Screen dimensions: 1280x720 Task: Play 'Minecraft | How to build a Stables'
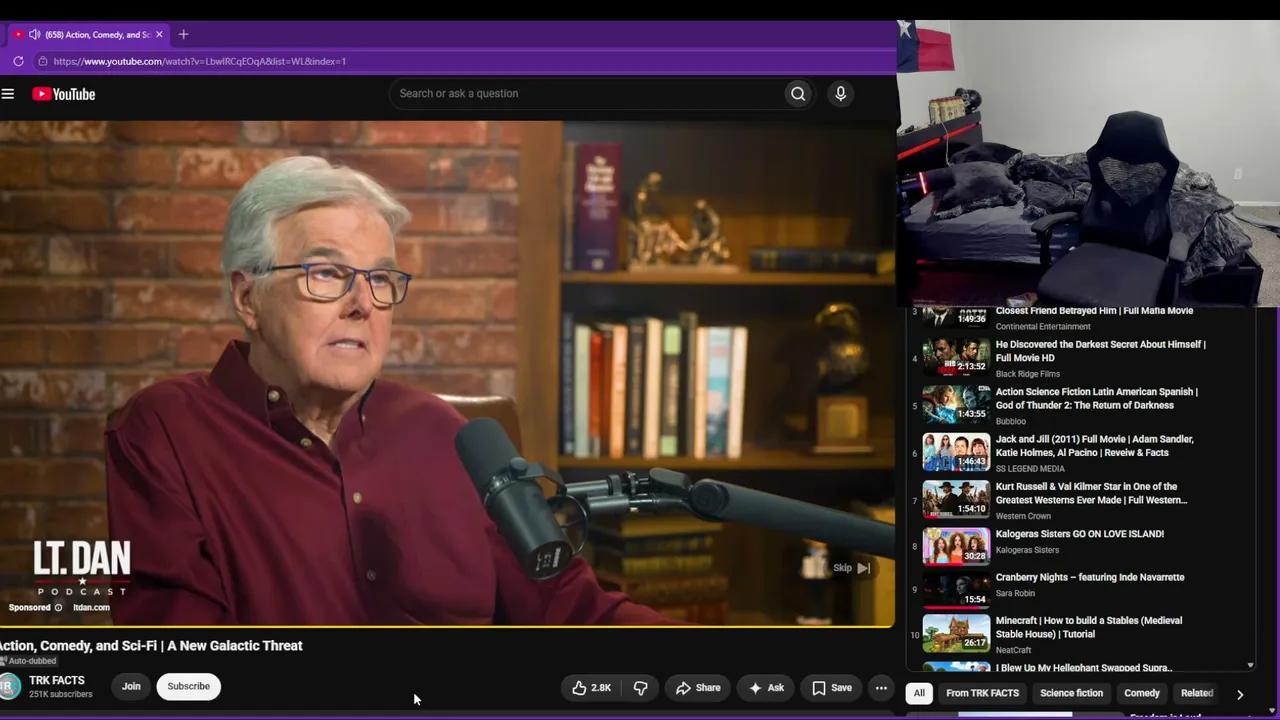pyautogui.click(x=1089, y=627)
